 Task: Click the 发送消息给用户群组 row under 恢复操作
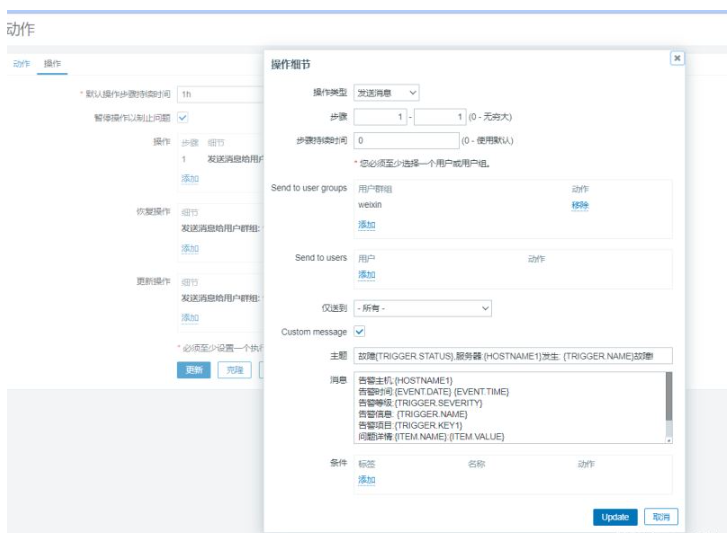222,228
